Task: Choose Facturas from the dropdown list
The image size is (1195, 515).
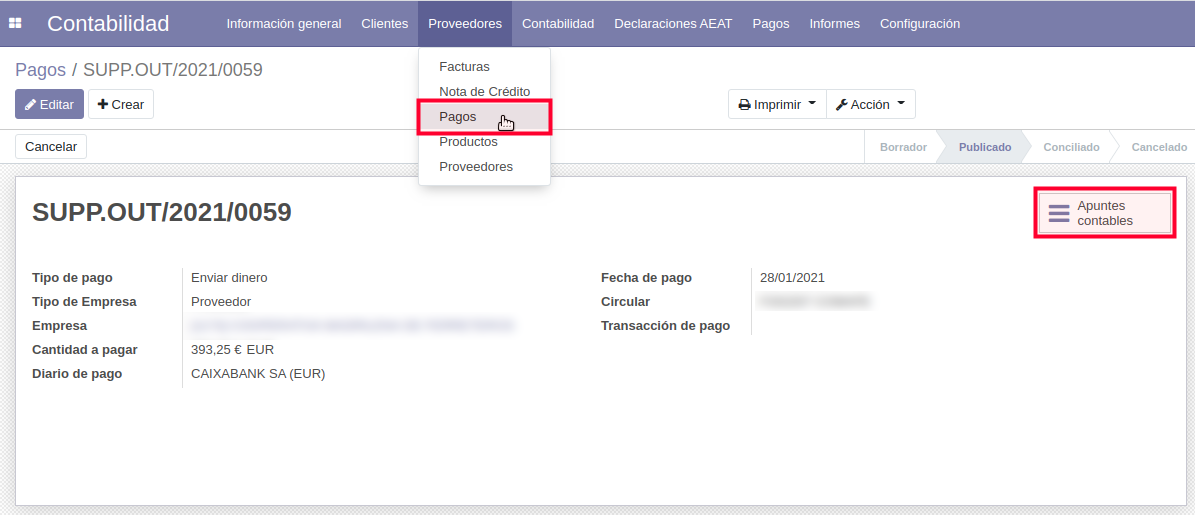Action: click(x=464, y=67)
